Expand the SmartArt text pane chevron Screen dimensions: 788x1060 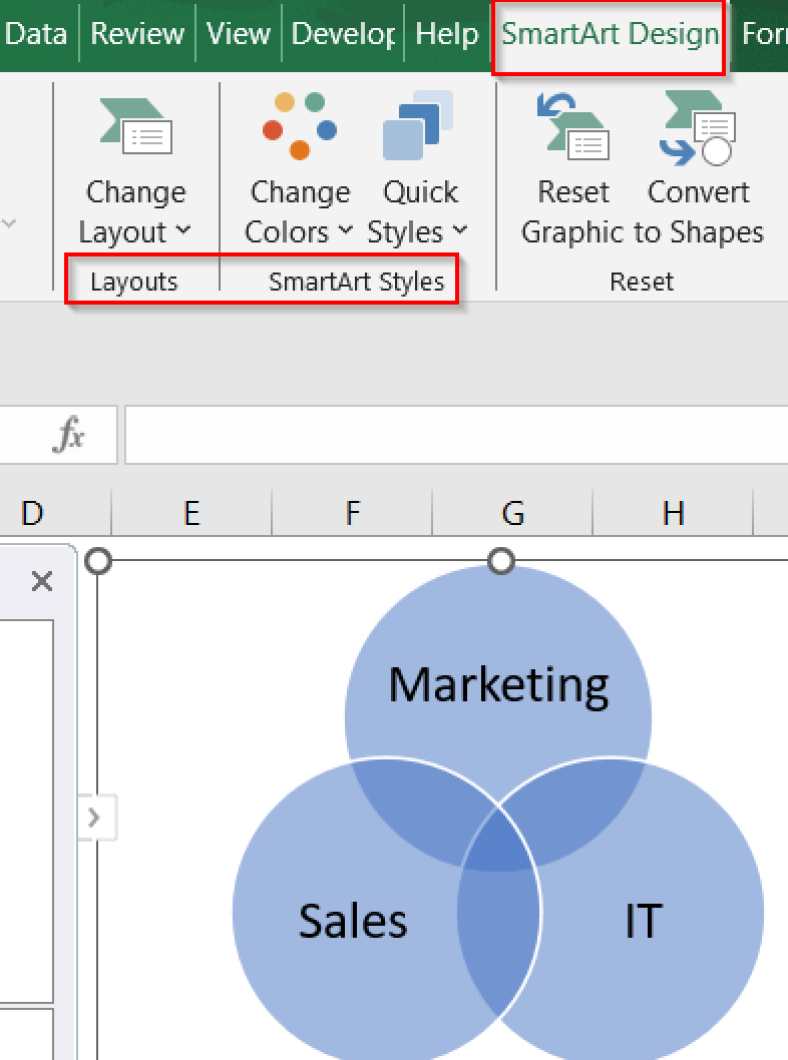[x=95, y=817]
